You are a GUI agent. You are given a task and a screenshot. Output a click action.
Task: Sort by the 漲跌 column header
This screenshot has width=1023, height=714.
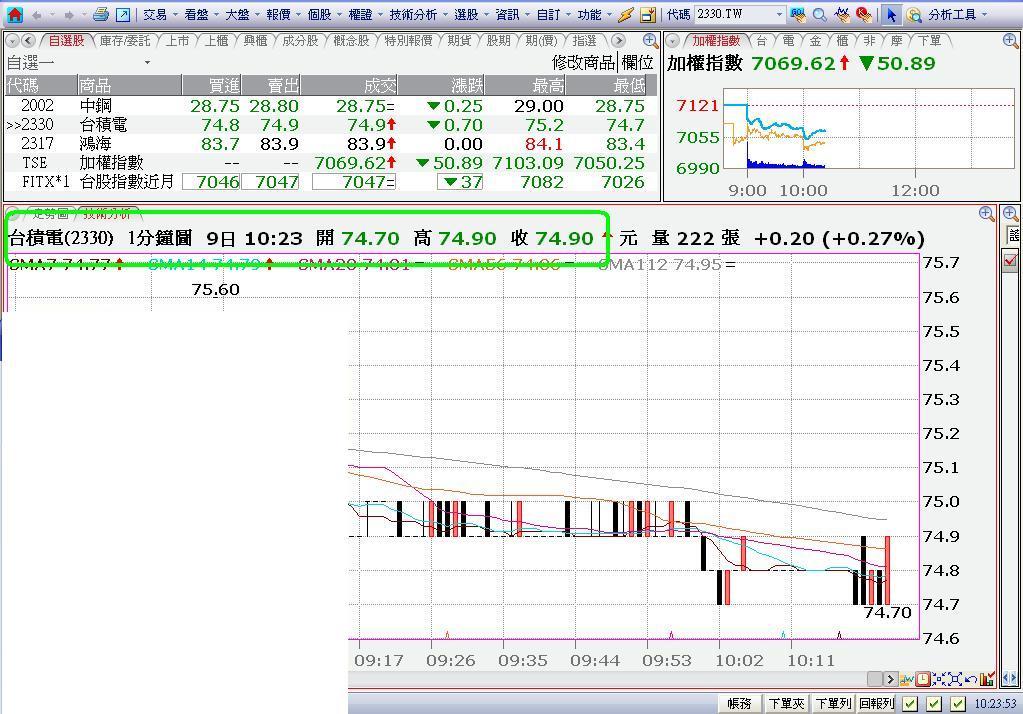[x=442, y=85]
